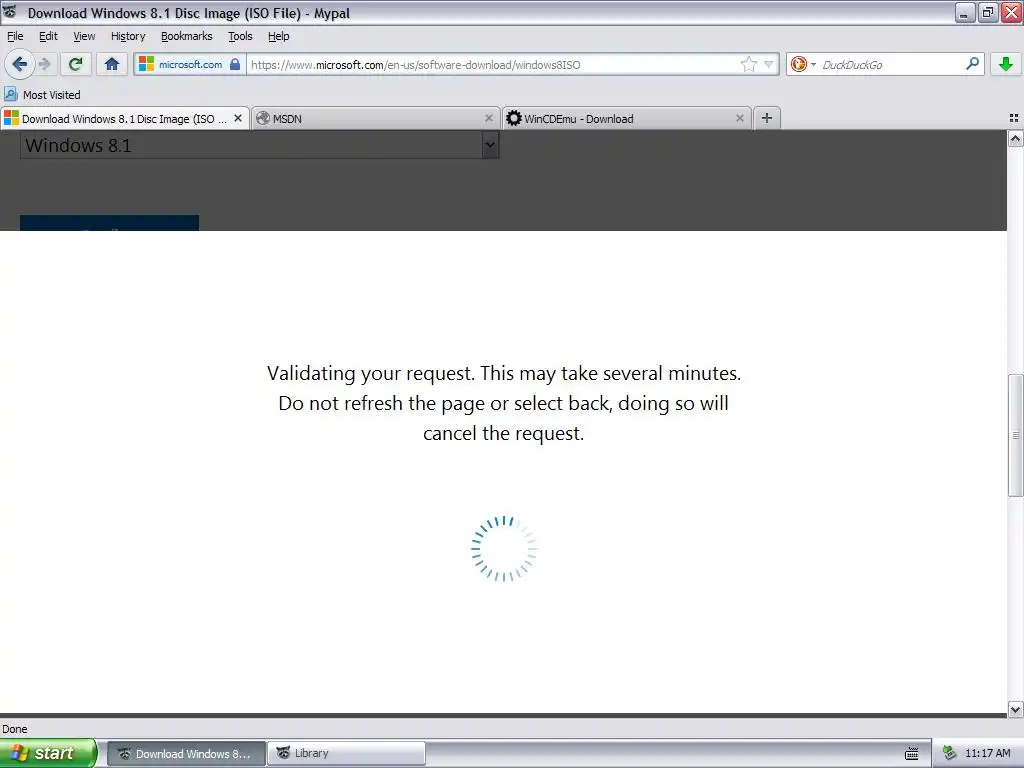Click the Done status bar text
The width and height of the screenshot is (1024, 768).
(15, 729)
